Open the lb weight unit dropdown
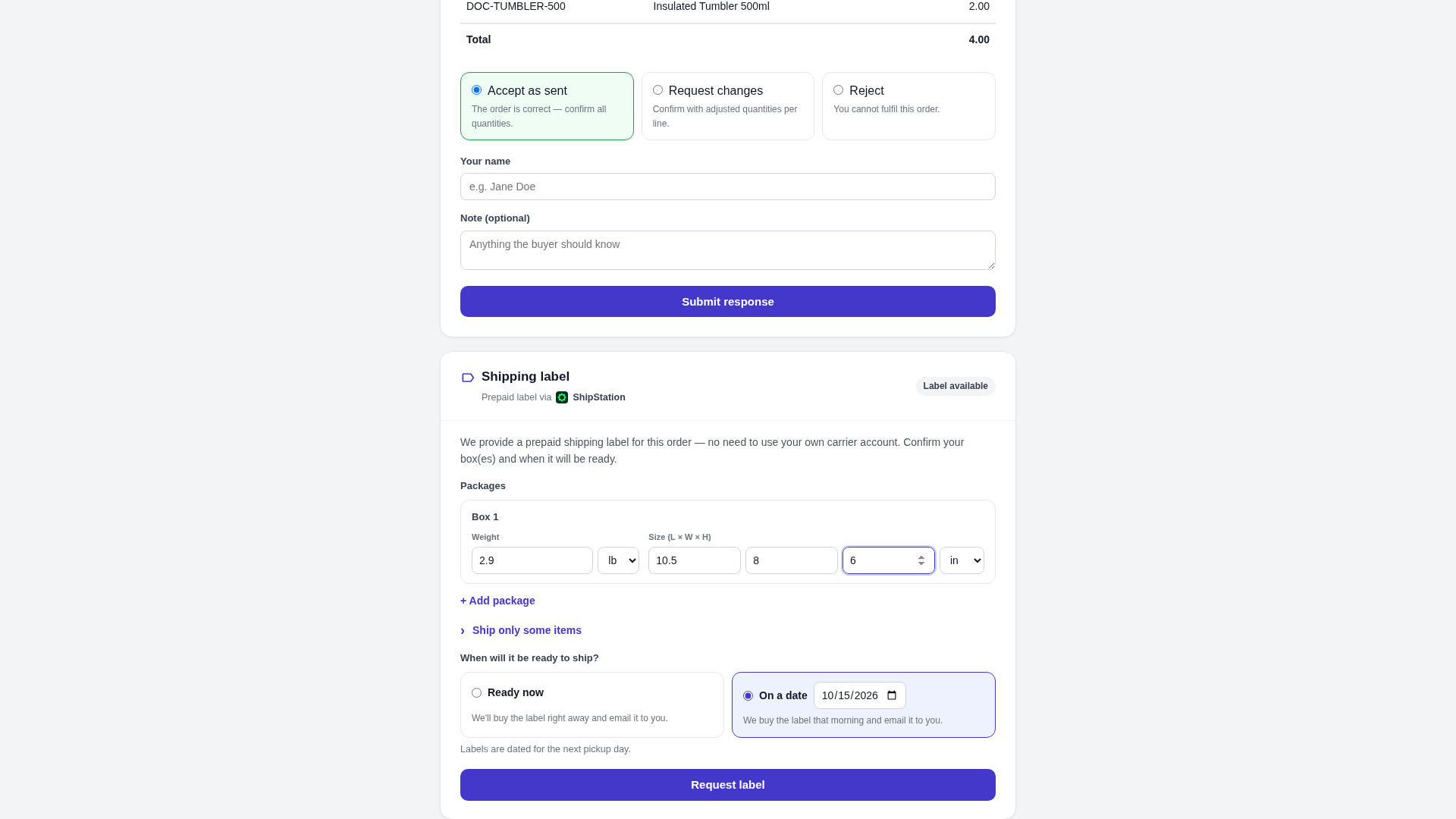1456x819 pixels. pos(618,560)
